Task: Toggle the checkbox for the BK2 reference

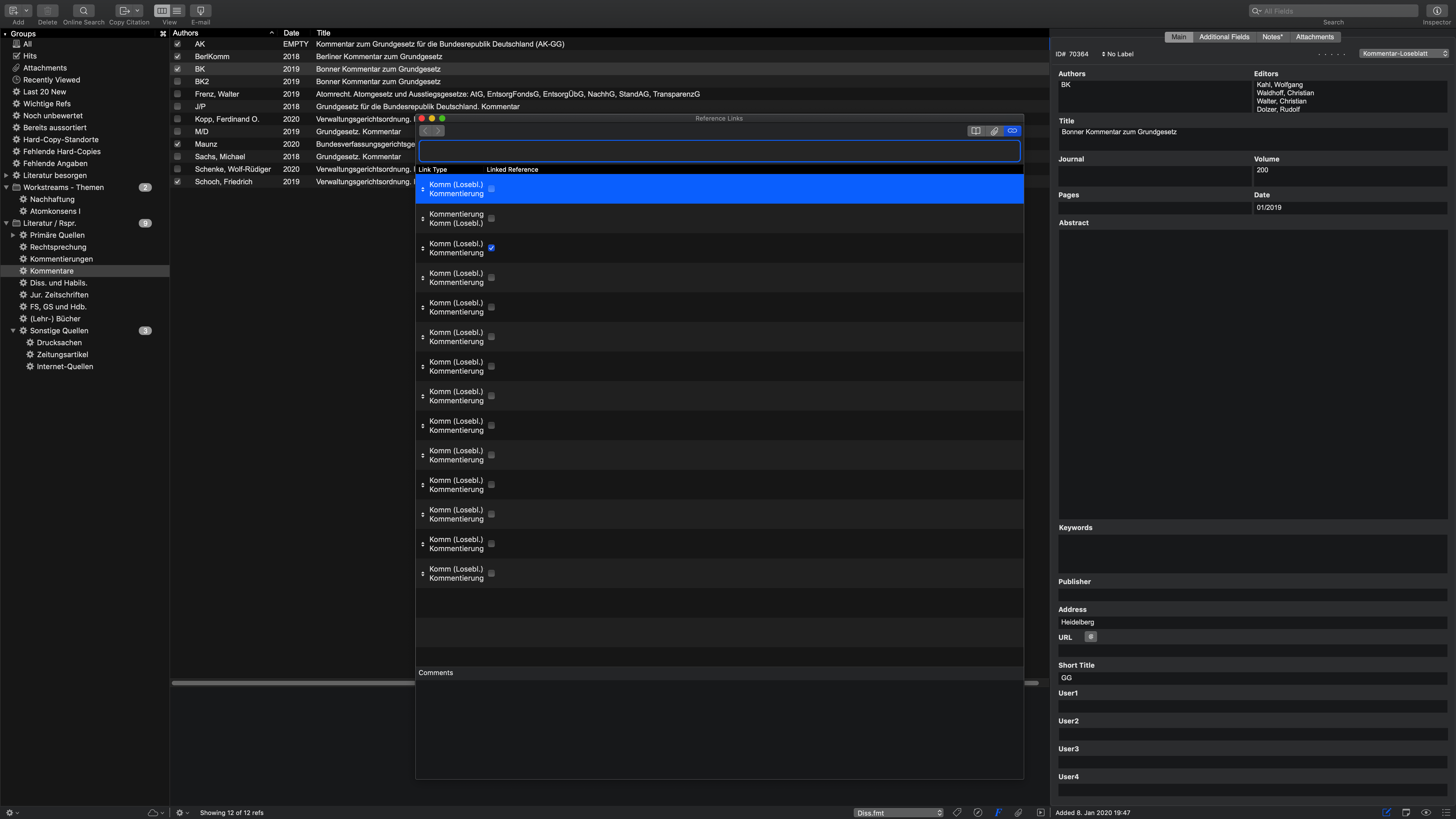Action: pyautogui.click(x=177, y=81)
